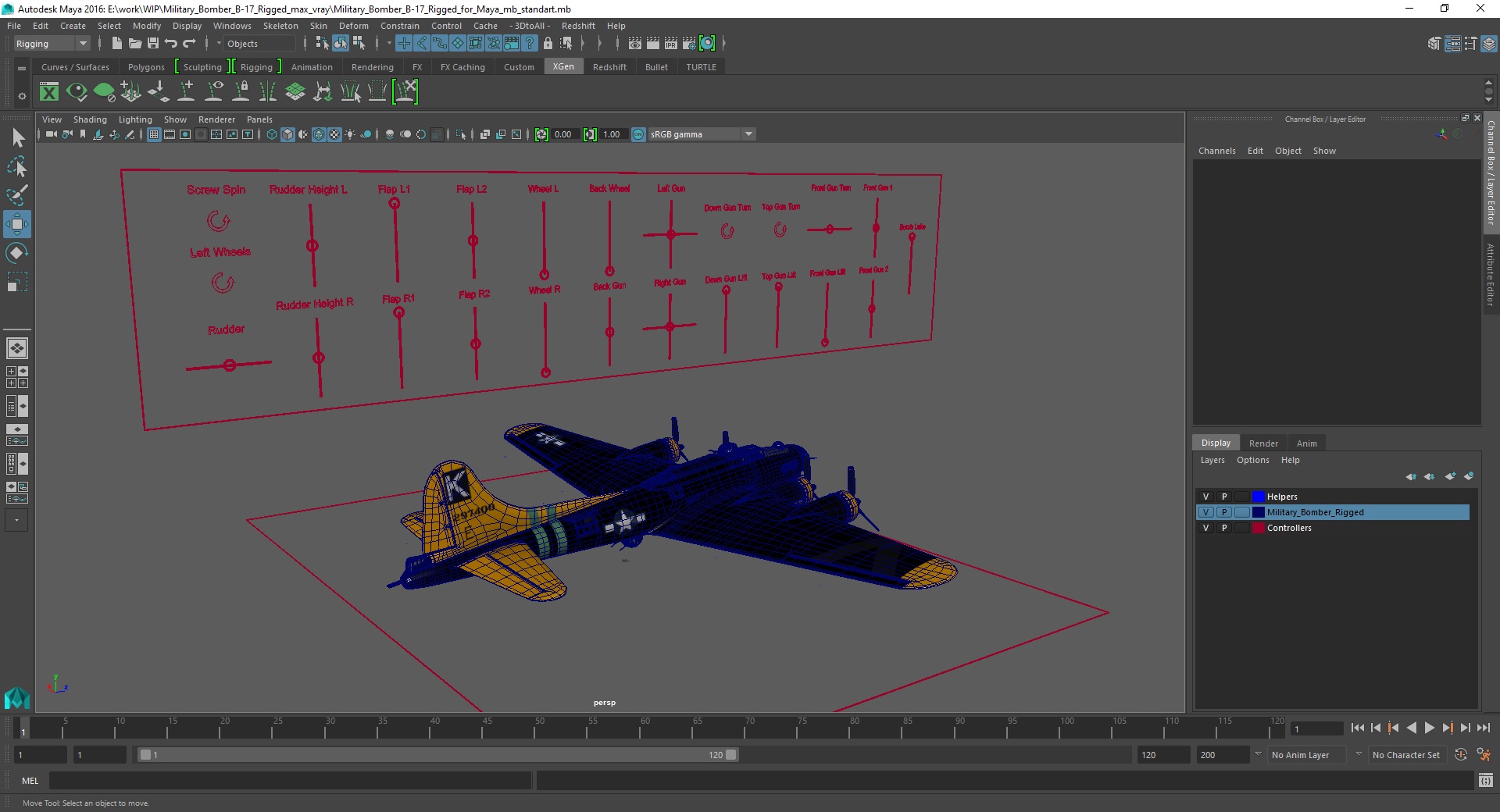
Task: Open viewport Renderer menu
Action: pos(216,119)
